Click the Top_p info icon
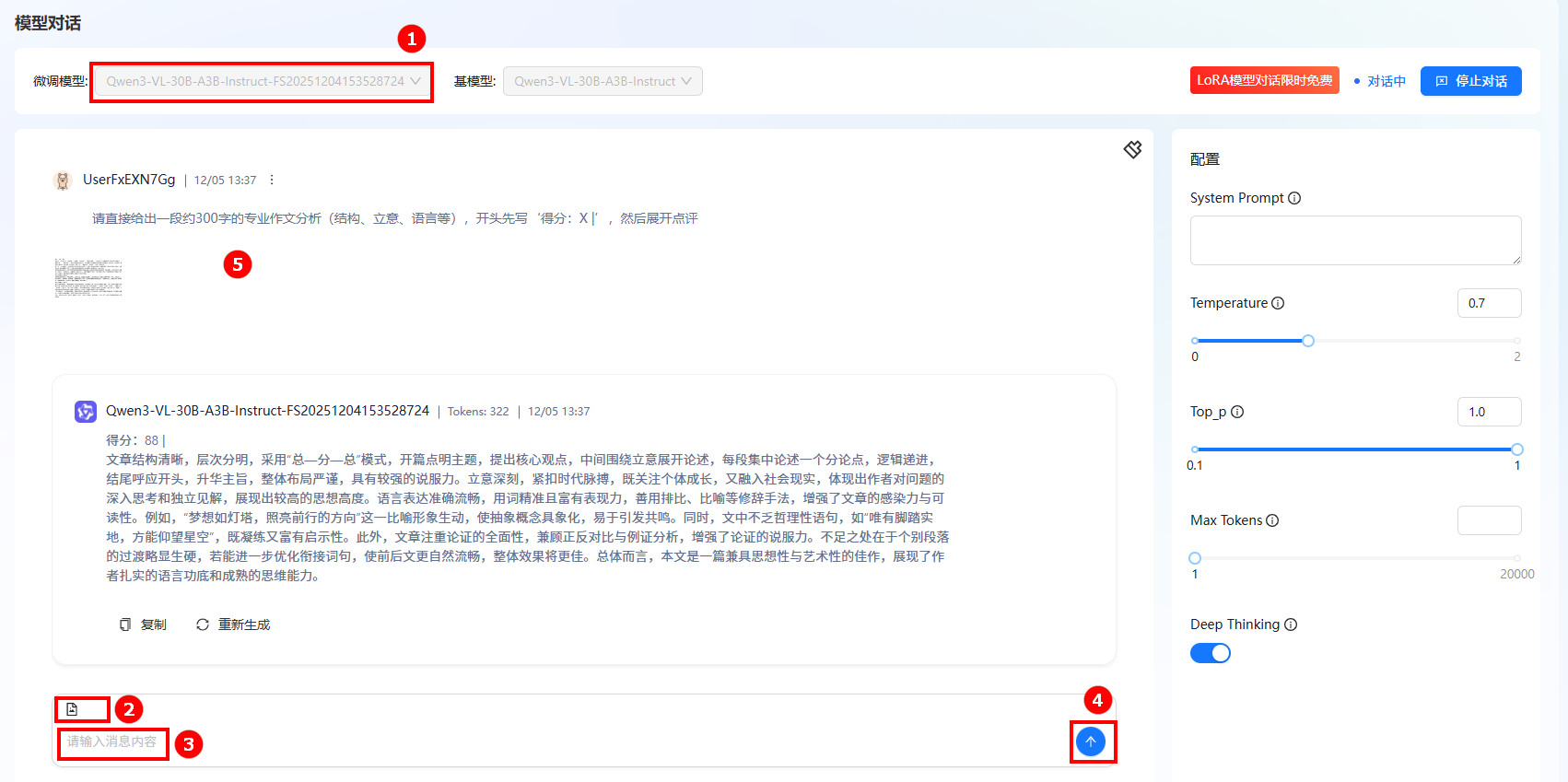 tap(1237, 412)
